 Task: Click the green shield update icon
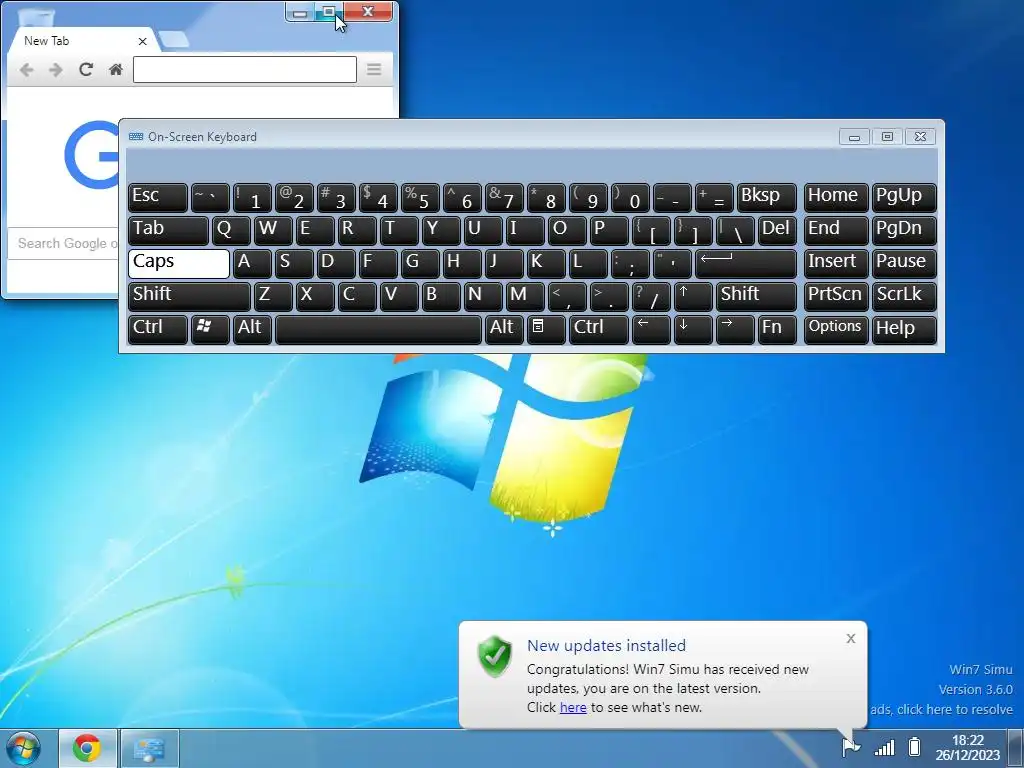(x=494, y=656)
